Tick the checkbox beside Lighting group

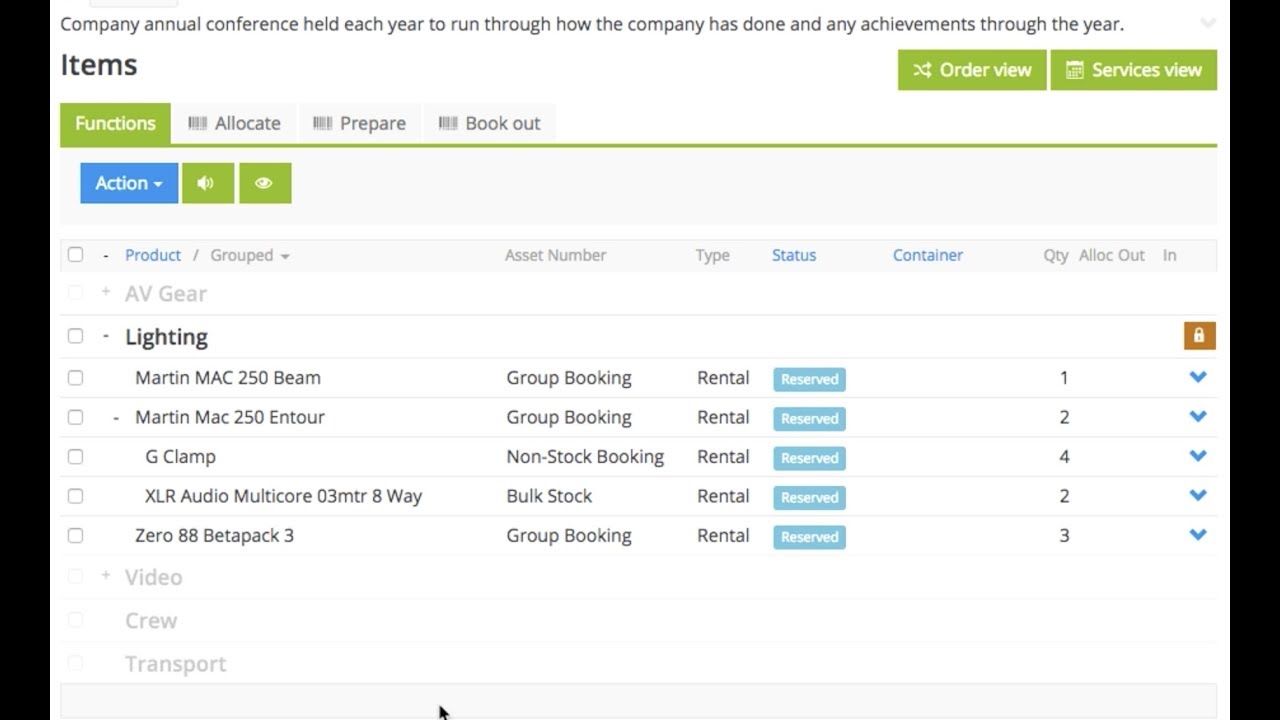(x=75, y=336)
